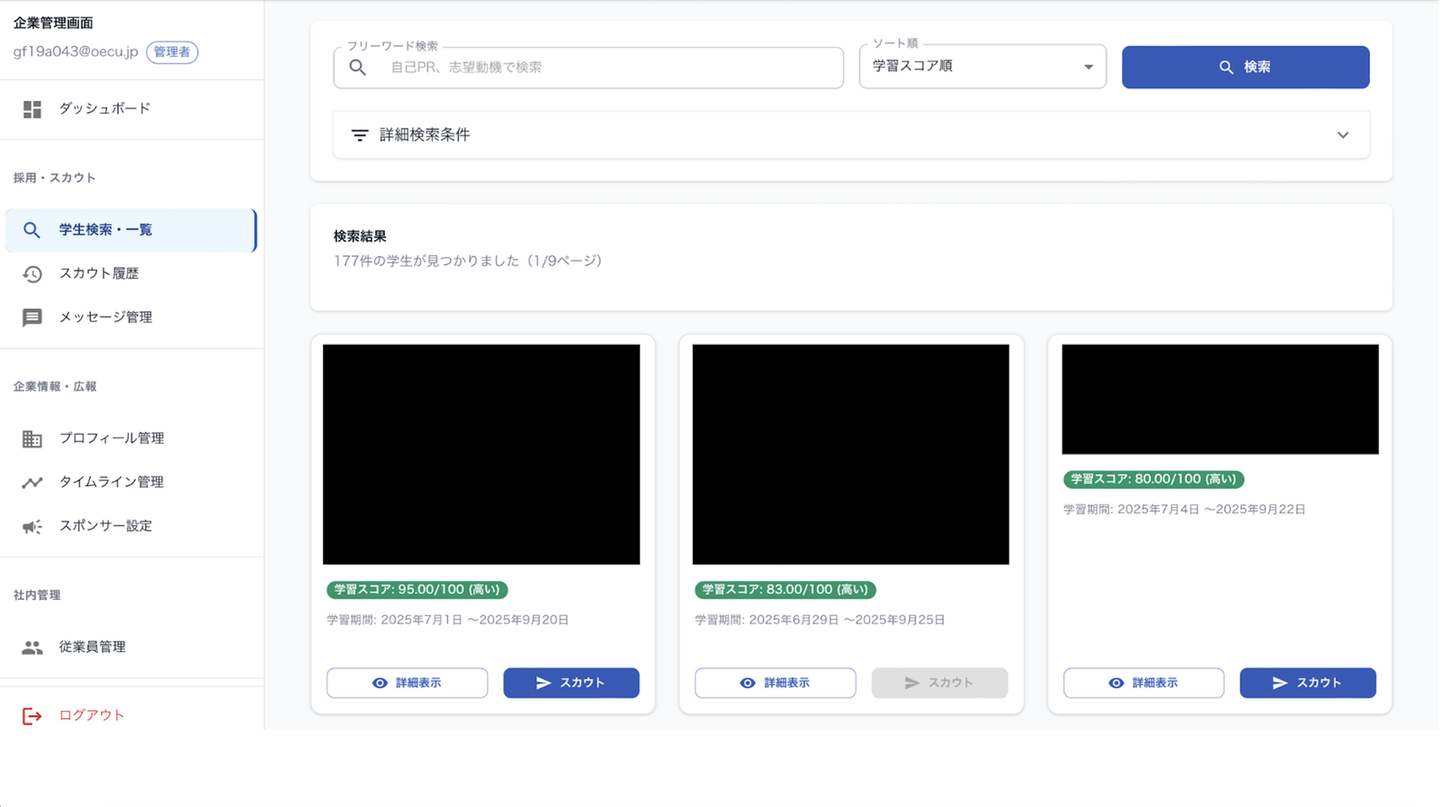The width and height of the screenshot is (1440, 807).
Task: Open メッセージ管理 from the sidebar menu
Action: tap(105, 318)
